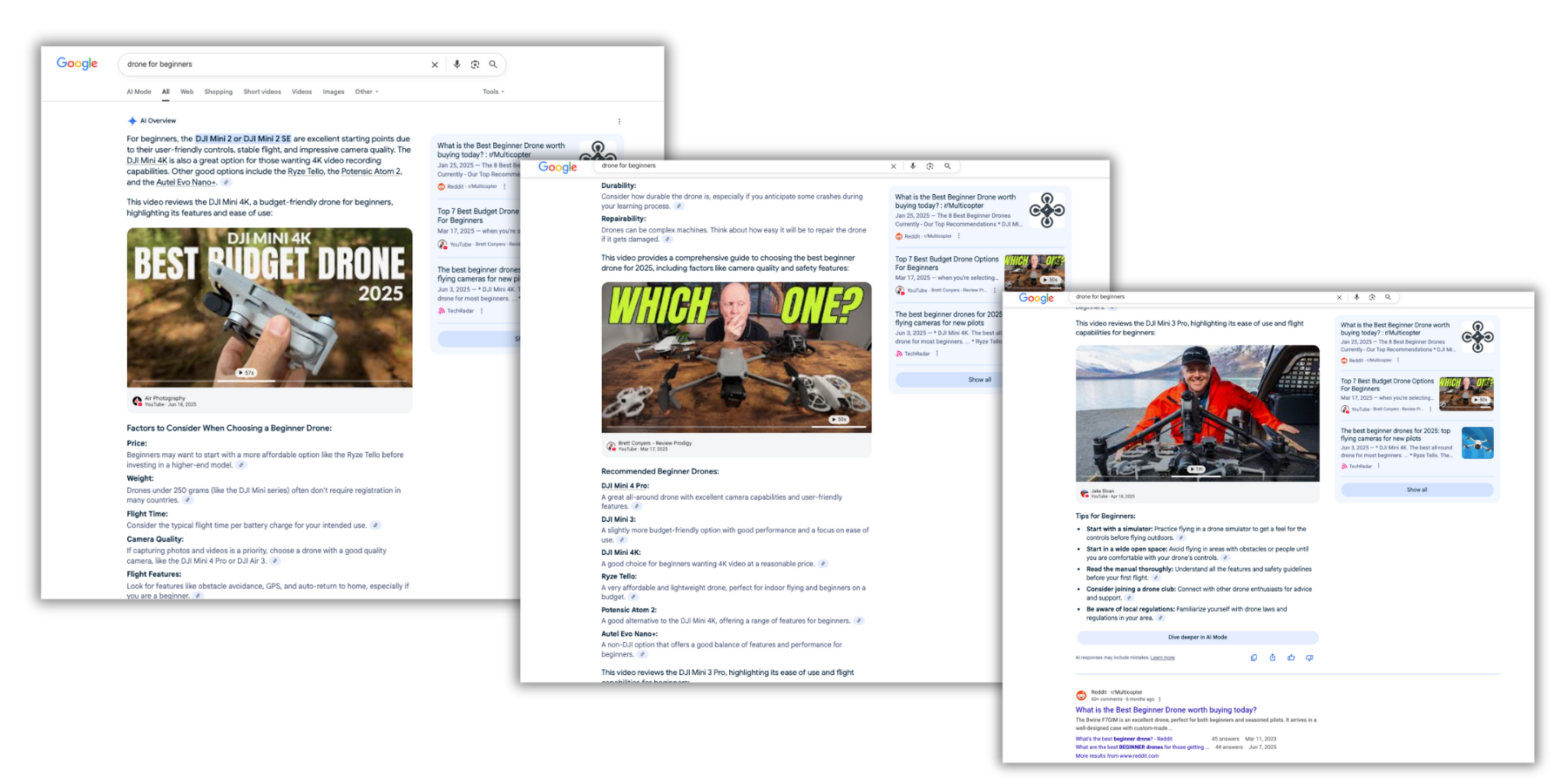The image size is (1568, 784).
Task: Switch to the Videos tab
Action: (x=301, y=91)
